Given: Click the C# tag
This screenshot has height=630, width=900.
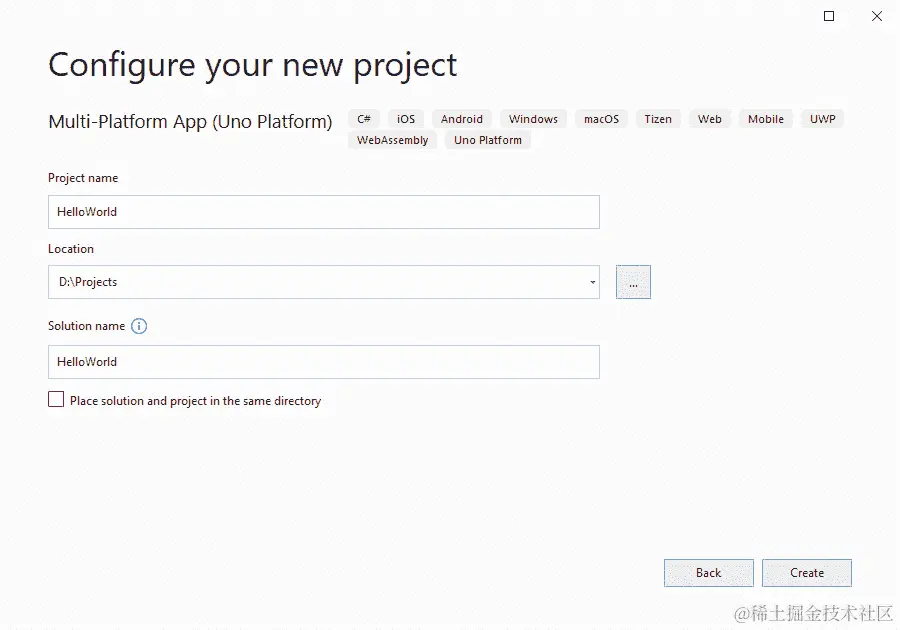Looking at the screenshot, I should coord(364,119).
